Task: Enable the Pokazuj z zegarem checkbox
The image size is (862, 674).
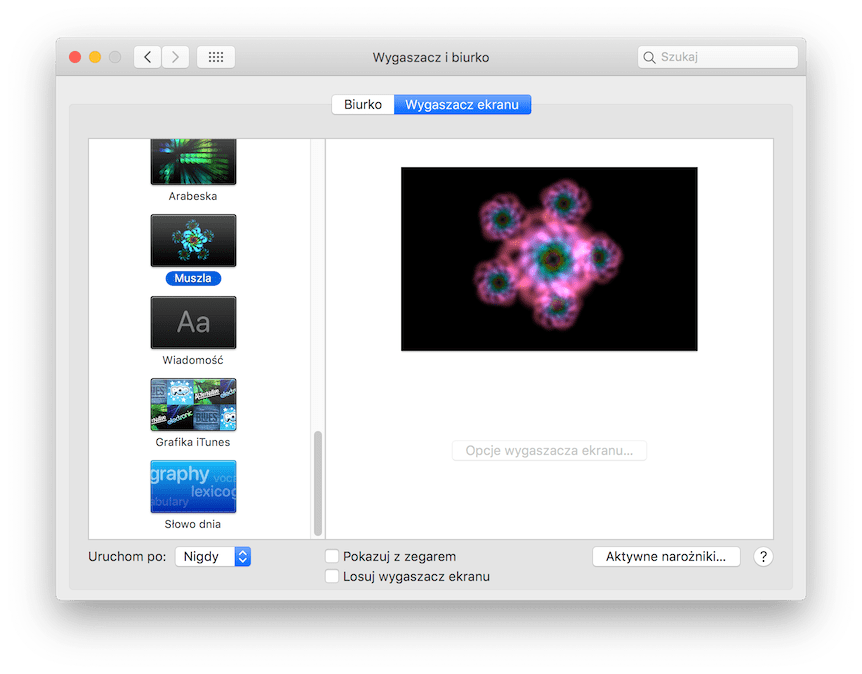Action: (x=332, y=556)
